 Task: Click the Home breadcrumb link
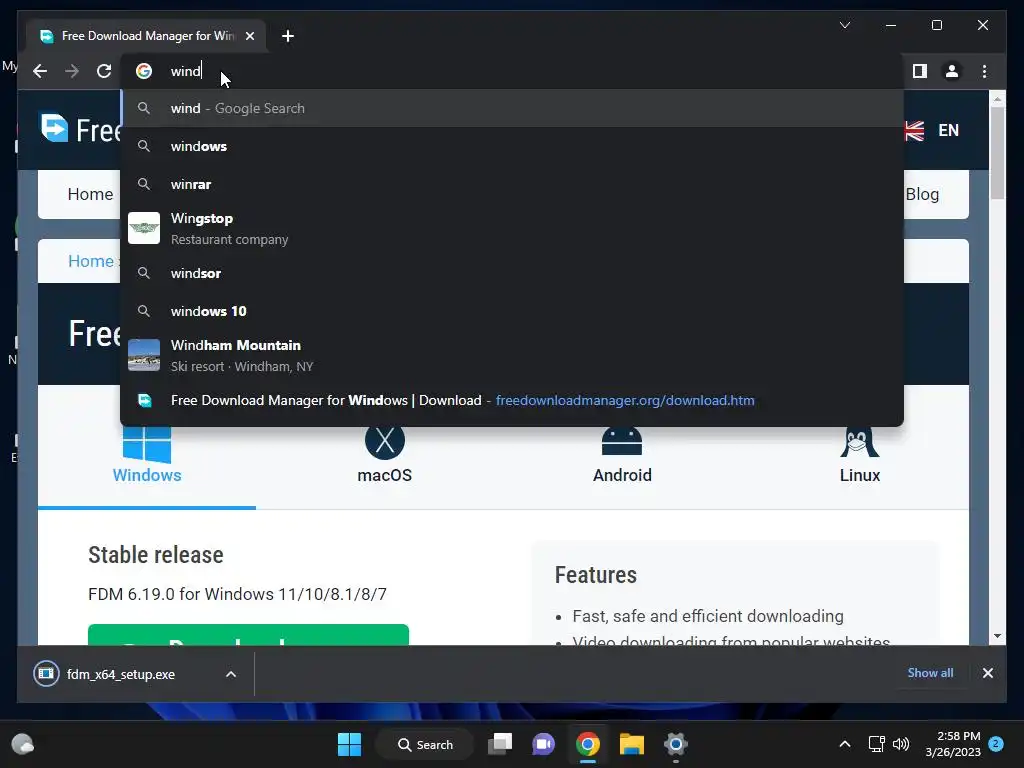(91, 261)
